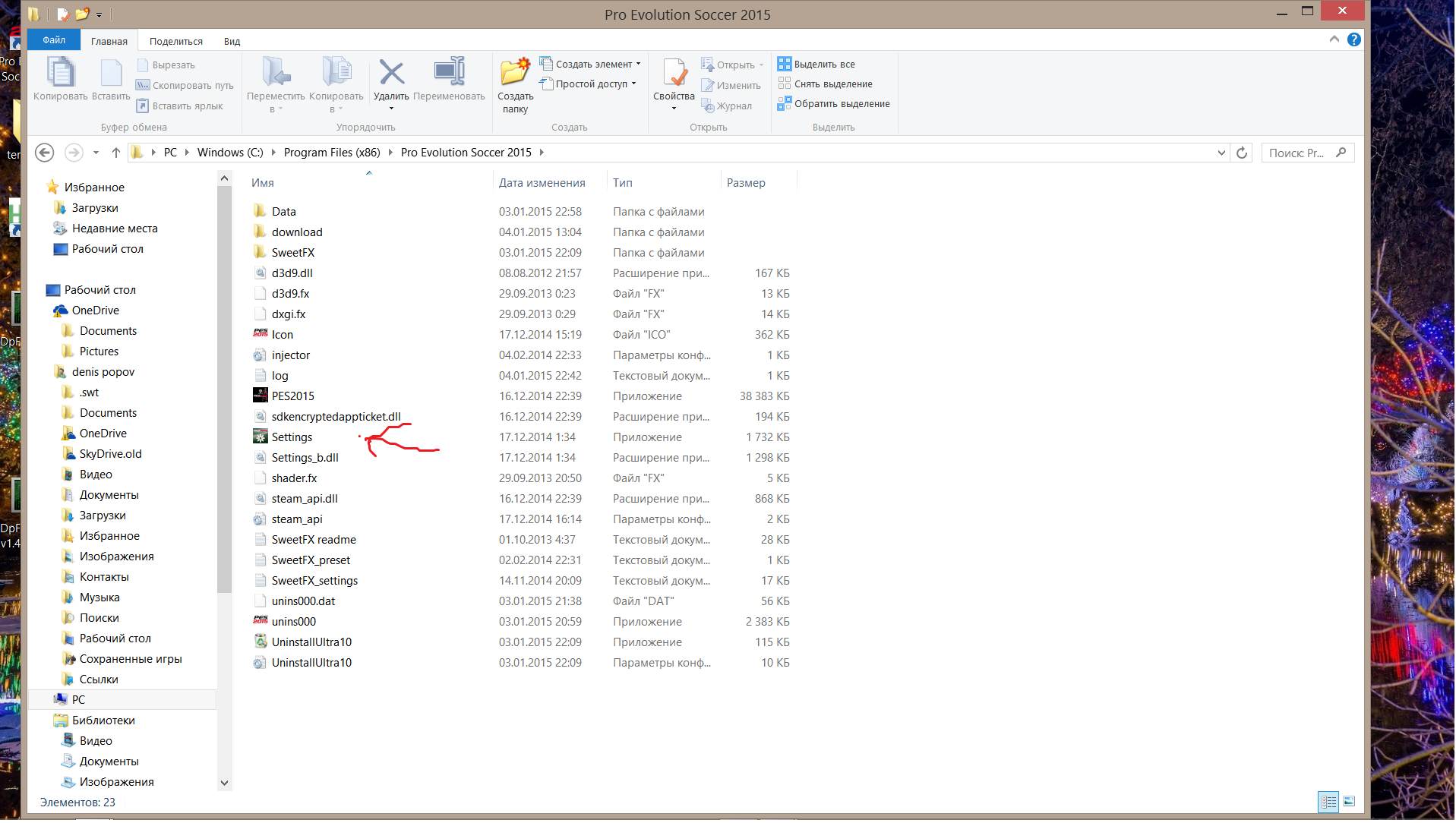Switch to large icons view in status bar
Image resolution: width=1456 pixels, height=823 pixels.
(x=1349, y=802)
